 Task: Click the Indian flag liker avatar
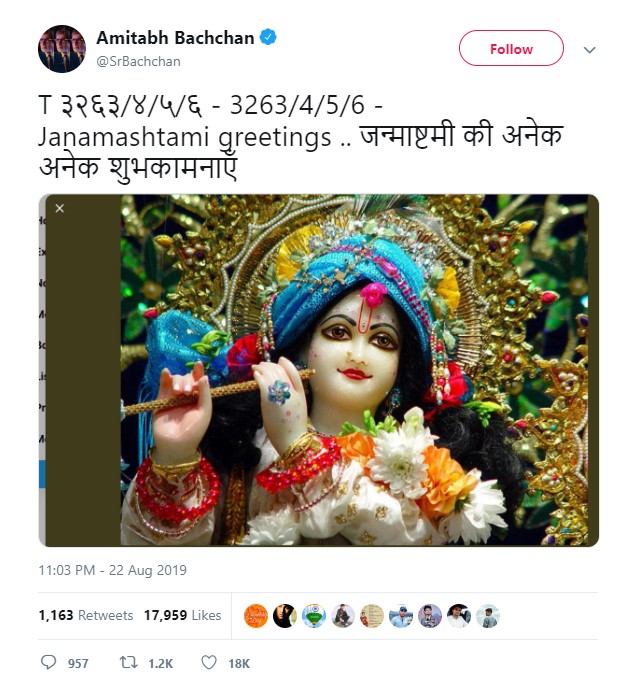(x=314, y=616)
